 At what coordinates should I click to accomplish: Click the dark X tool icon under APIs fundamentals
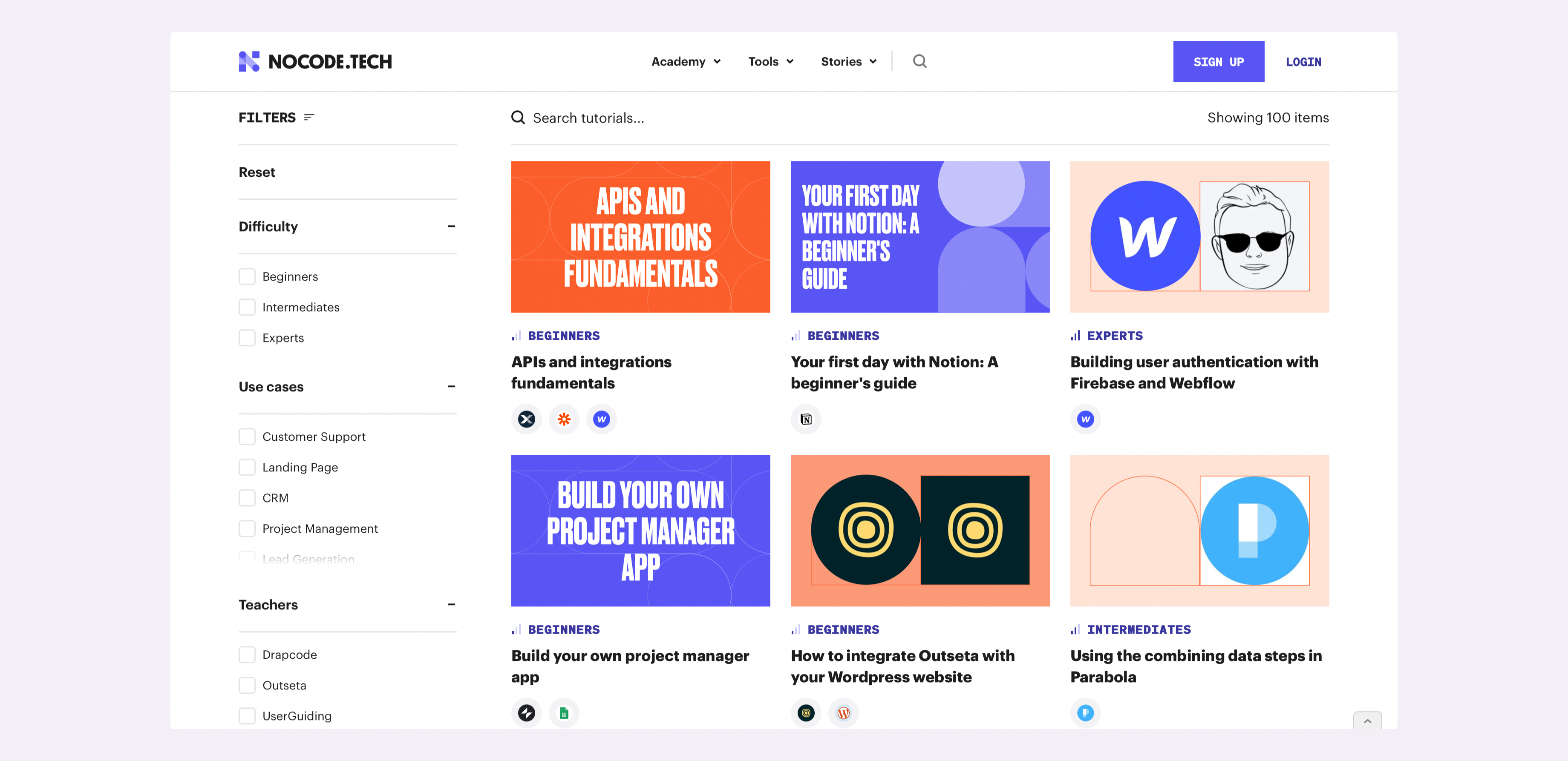pos(527,419)
